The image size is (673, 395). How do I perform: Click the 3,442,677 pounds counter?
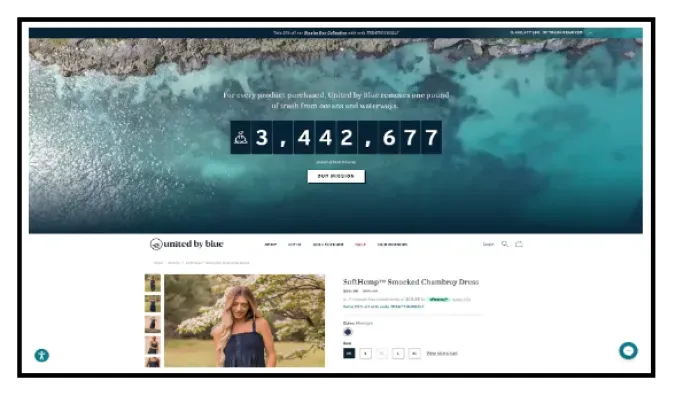coord(336,137)
